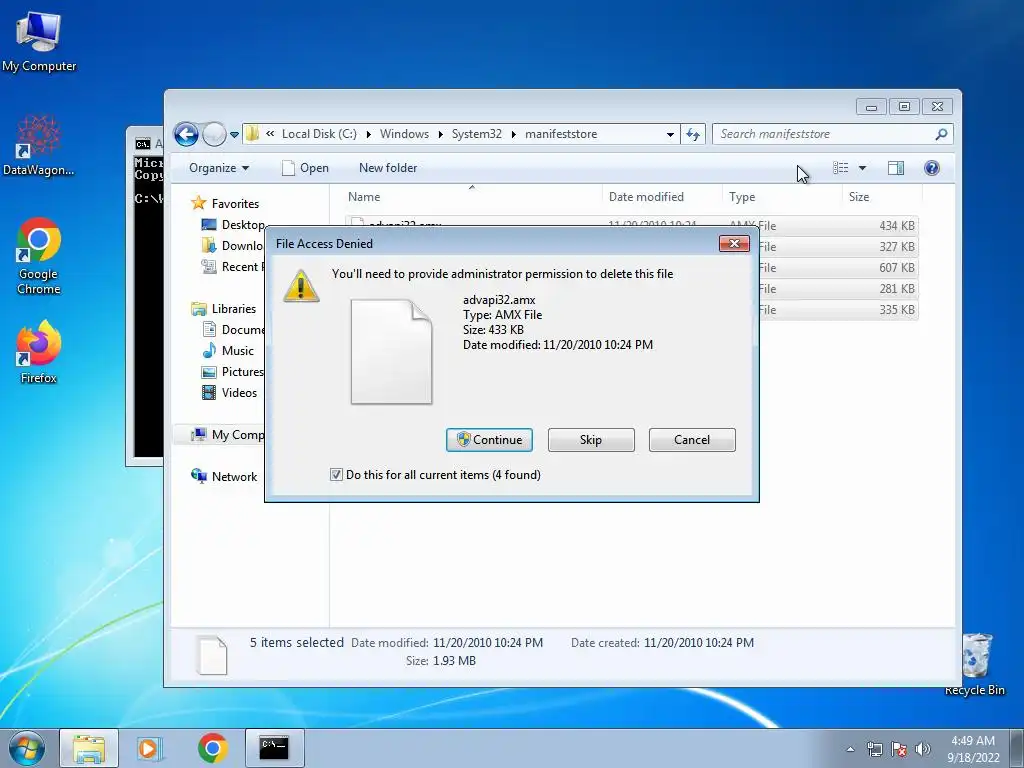
Task: Expand the arrow after Local Disk breadcrumb
Action: pyautogui.click(x=368, y=134)
